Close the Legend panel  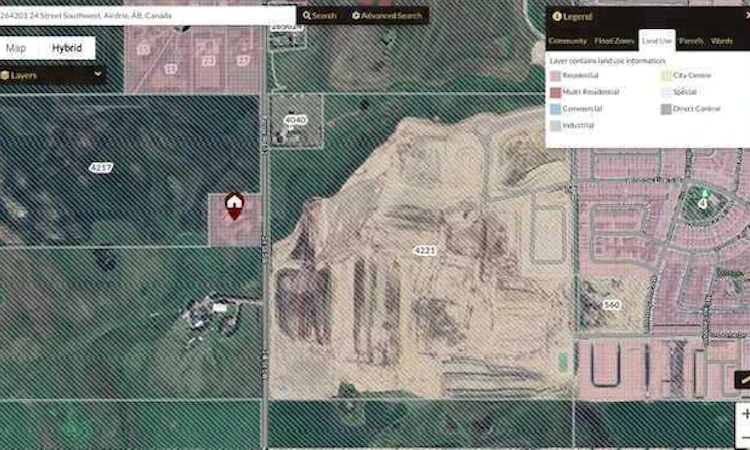click(748, 16)
